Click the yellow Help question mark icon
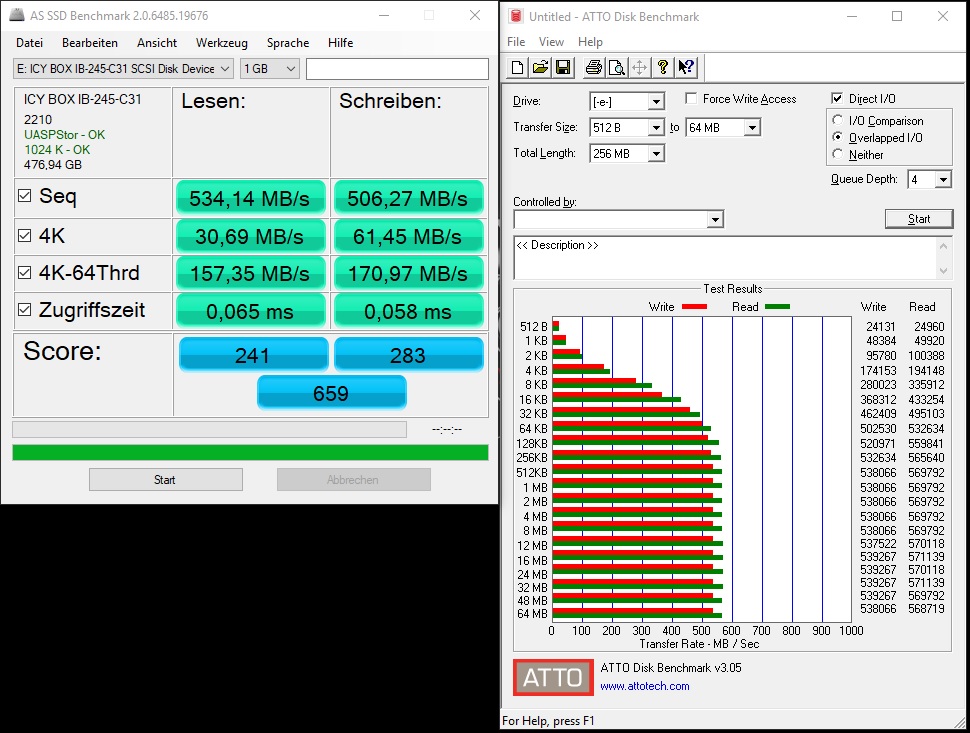The width and height of the screenshot is (970, 733). (663, 67)
